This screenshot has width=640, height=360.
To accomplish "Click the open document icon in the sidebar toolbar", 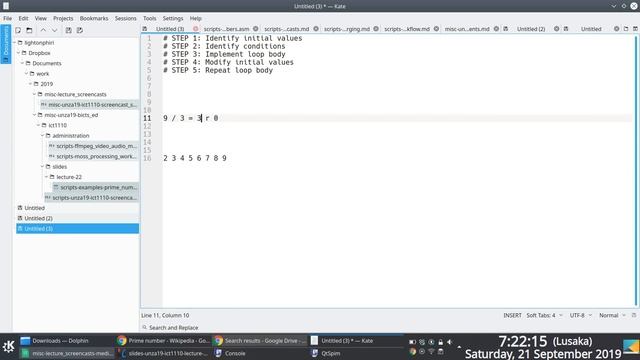I will coord(29,30).
